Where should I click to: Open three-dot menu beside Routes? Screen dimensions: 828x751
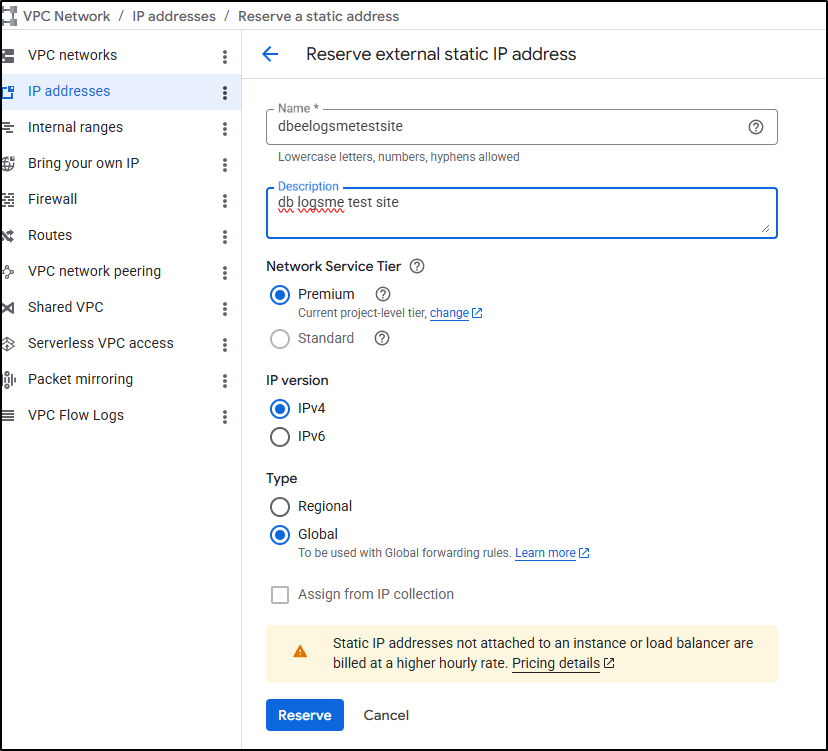click(225, 236)
